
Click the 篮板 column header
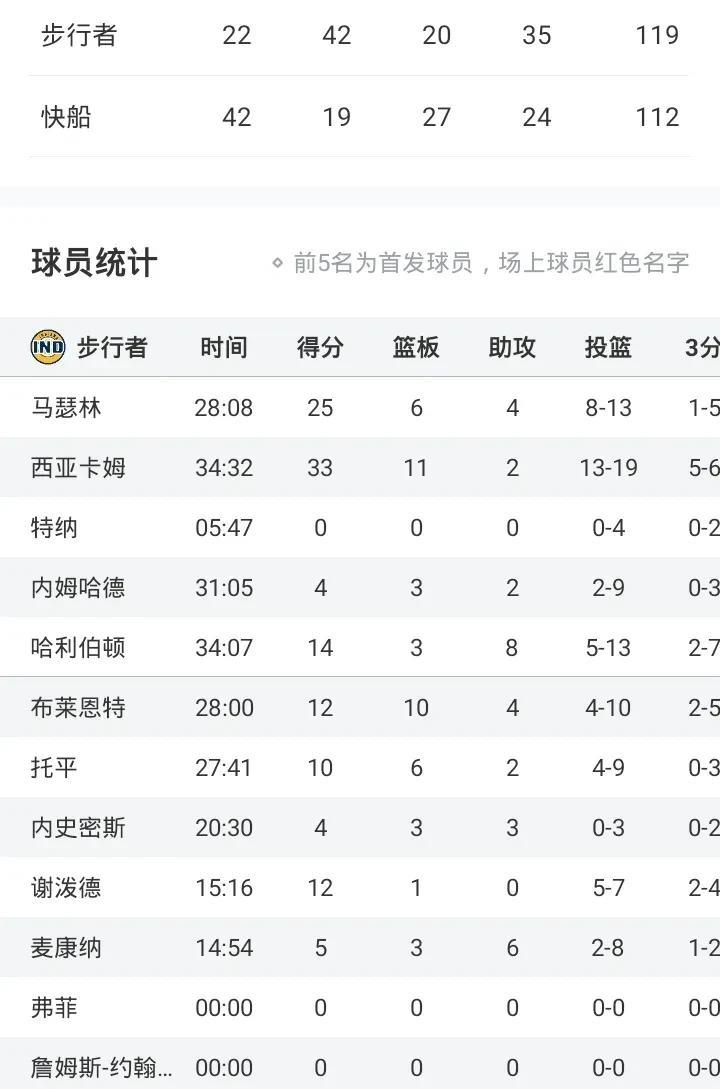pyautogui.click(x=416, y=347)
